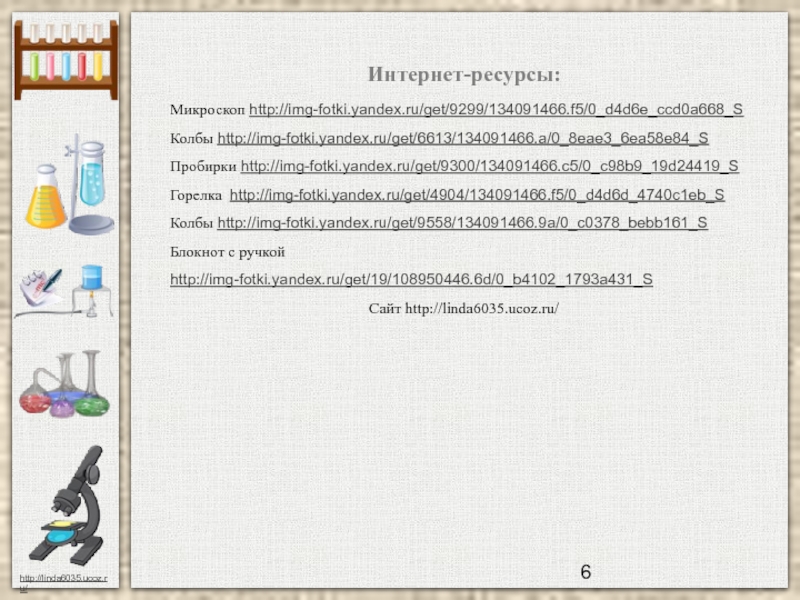Click the tall blue liquid glass vessel

click(x=92, y=178)
